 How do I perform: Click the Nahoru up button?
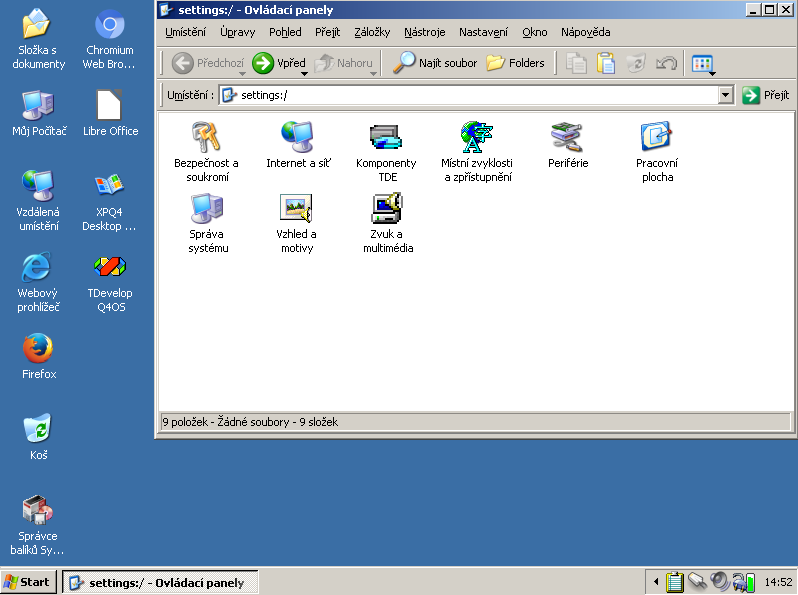pos(344,63)
